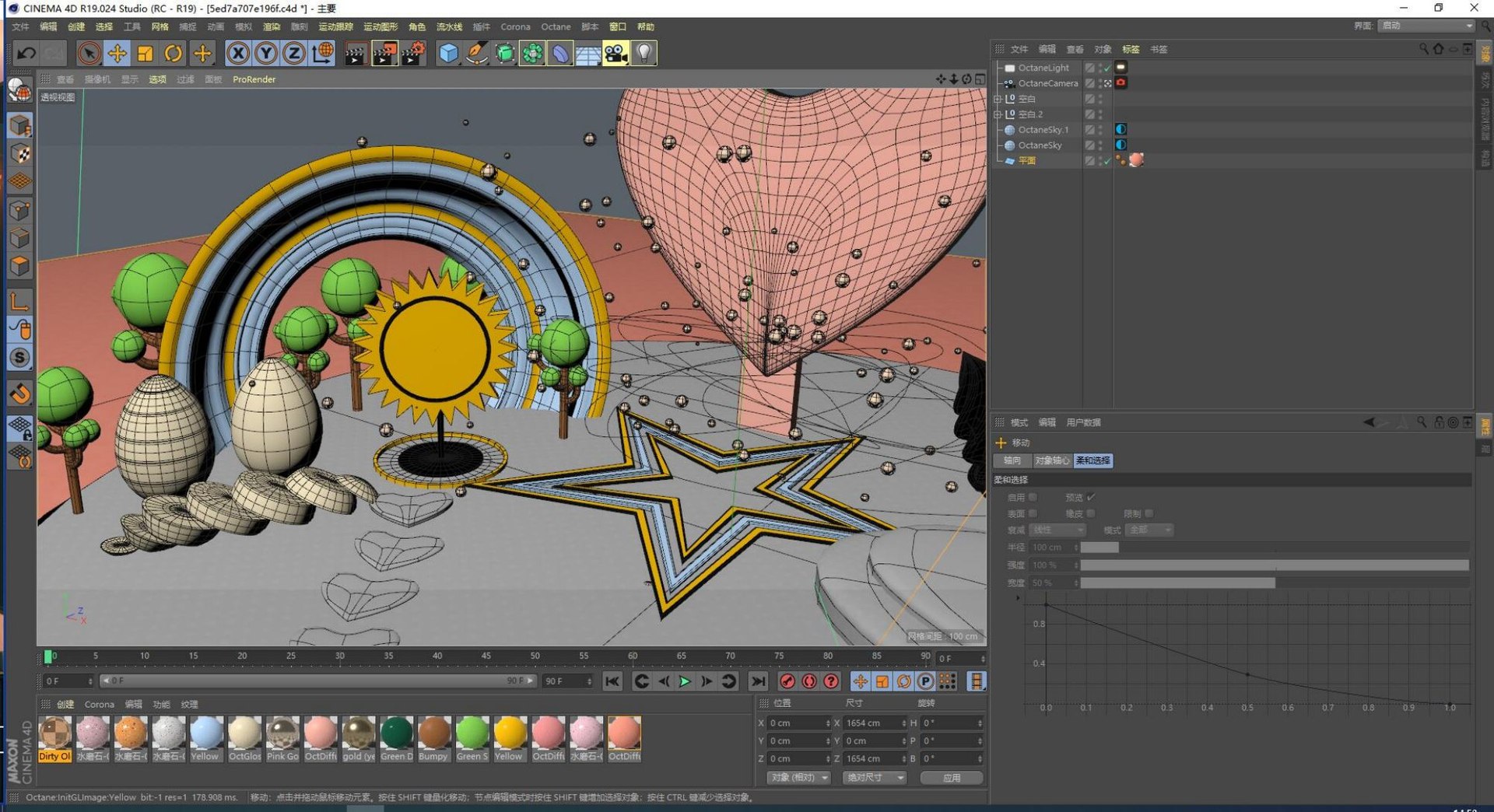Viewport: 1494px width, 812px height.
Task: Select the Live Selection arrow tool
Action: tap(89, 54)
